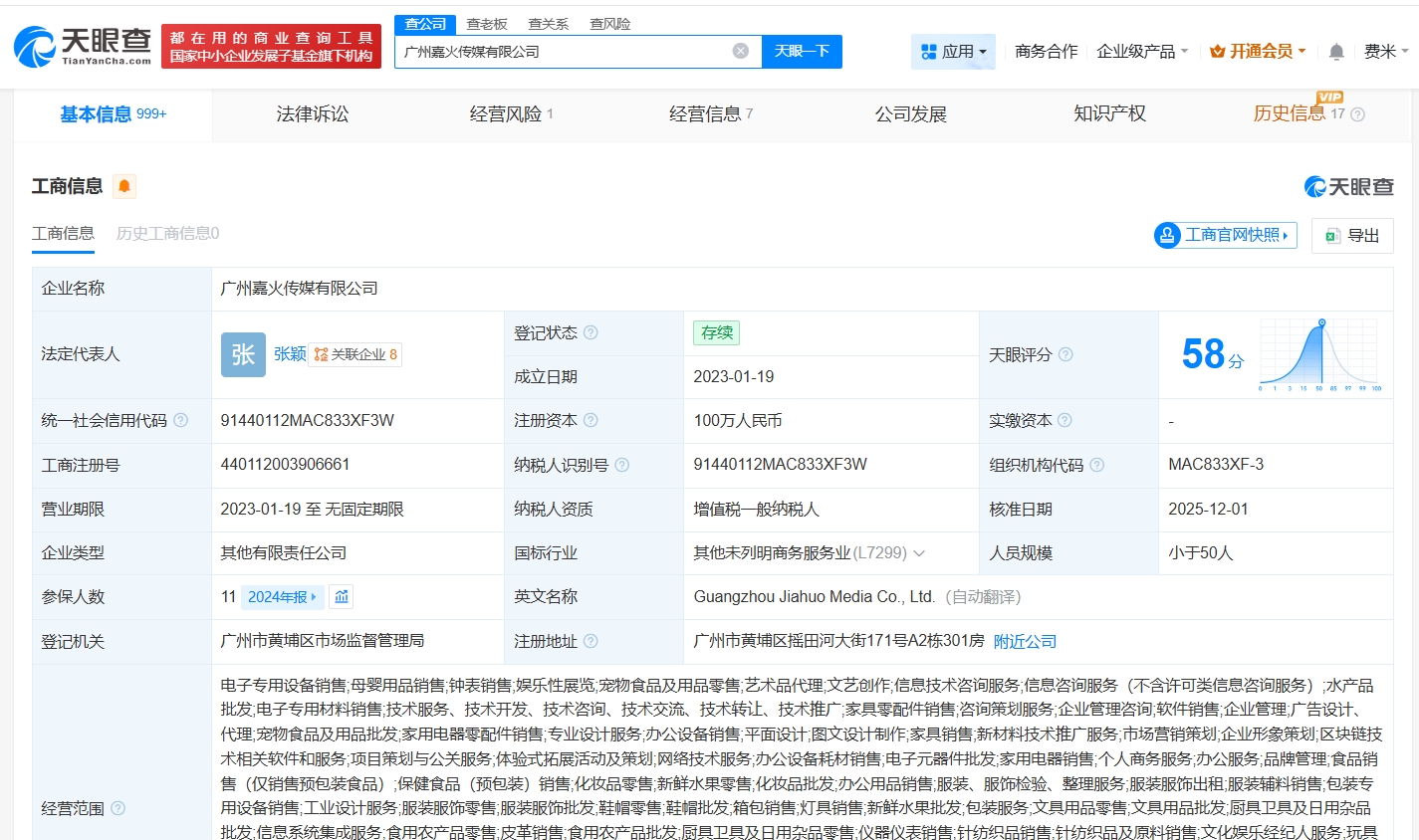Screen dimensions: 1419x840
Task: Open the notification bell
Action: click(x=1336, y=52)
